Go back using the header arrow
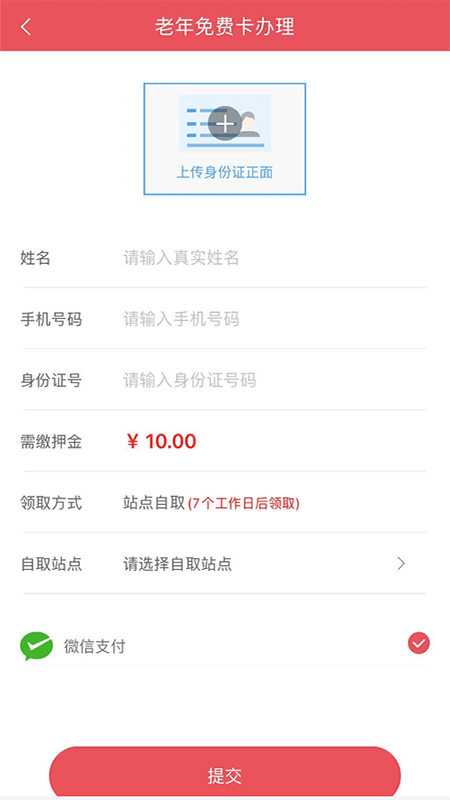Screen dimensions: 450x800 (x=26, y=27)
